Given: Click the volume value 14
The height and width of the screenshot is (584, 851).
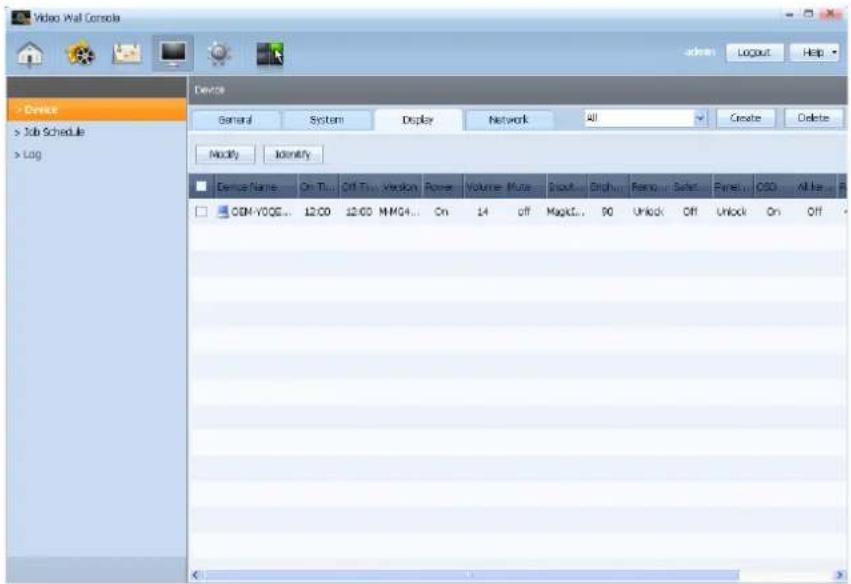Looking at the screenshot, I should [x=482, y=212].
